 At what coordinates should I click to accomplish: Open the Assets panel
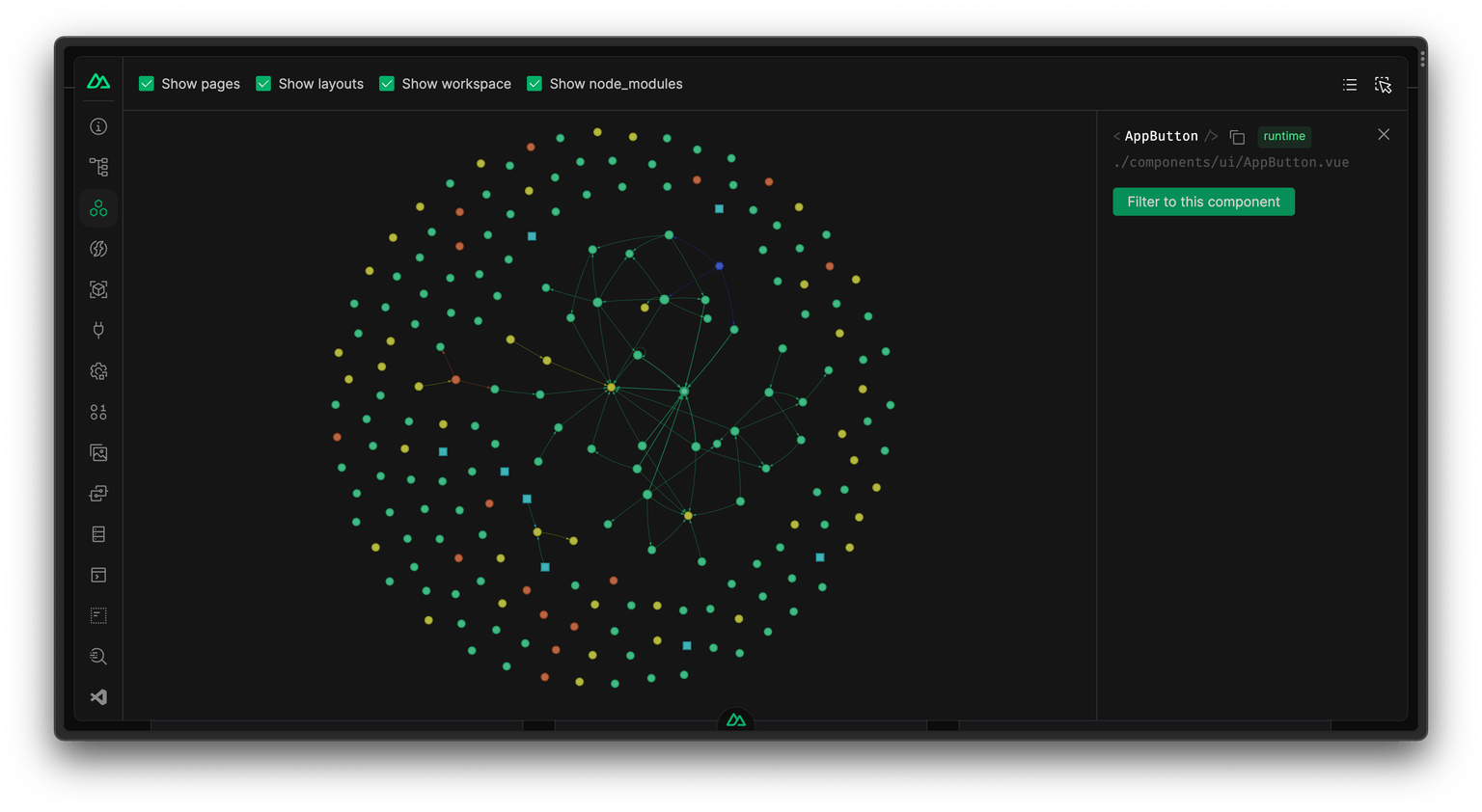97,452
